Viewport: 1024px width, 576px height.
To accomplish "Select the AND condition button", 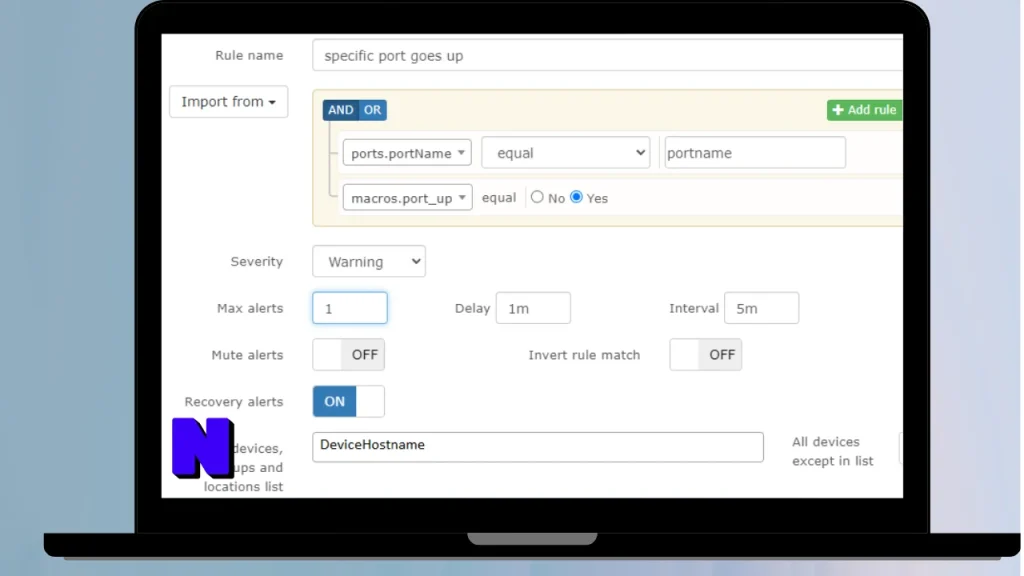I will (x=340, y=110).
